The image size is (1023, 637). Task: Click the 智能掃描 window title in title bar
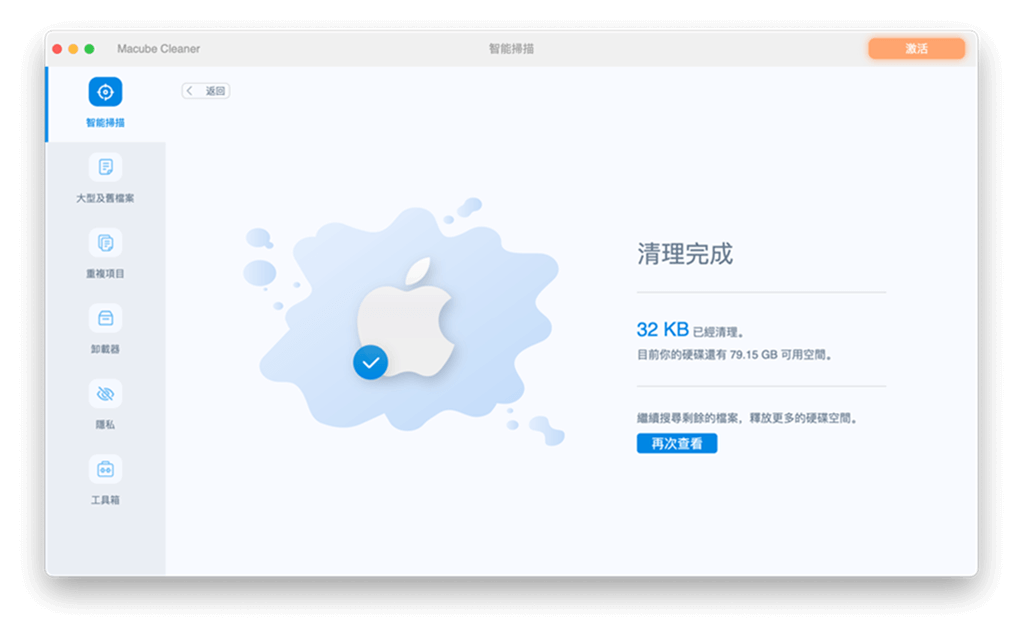click(x=512, y=49)
